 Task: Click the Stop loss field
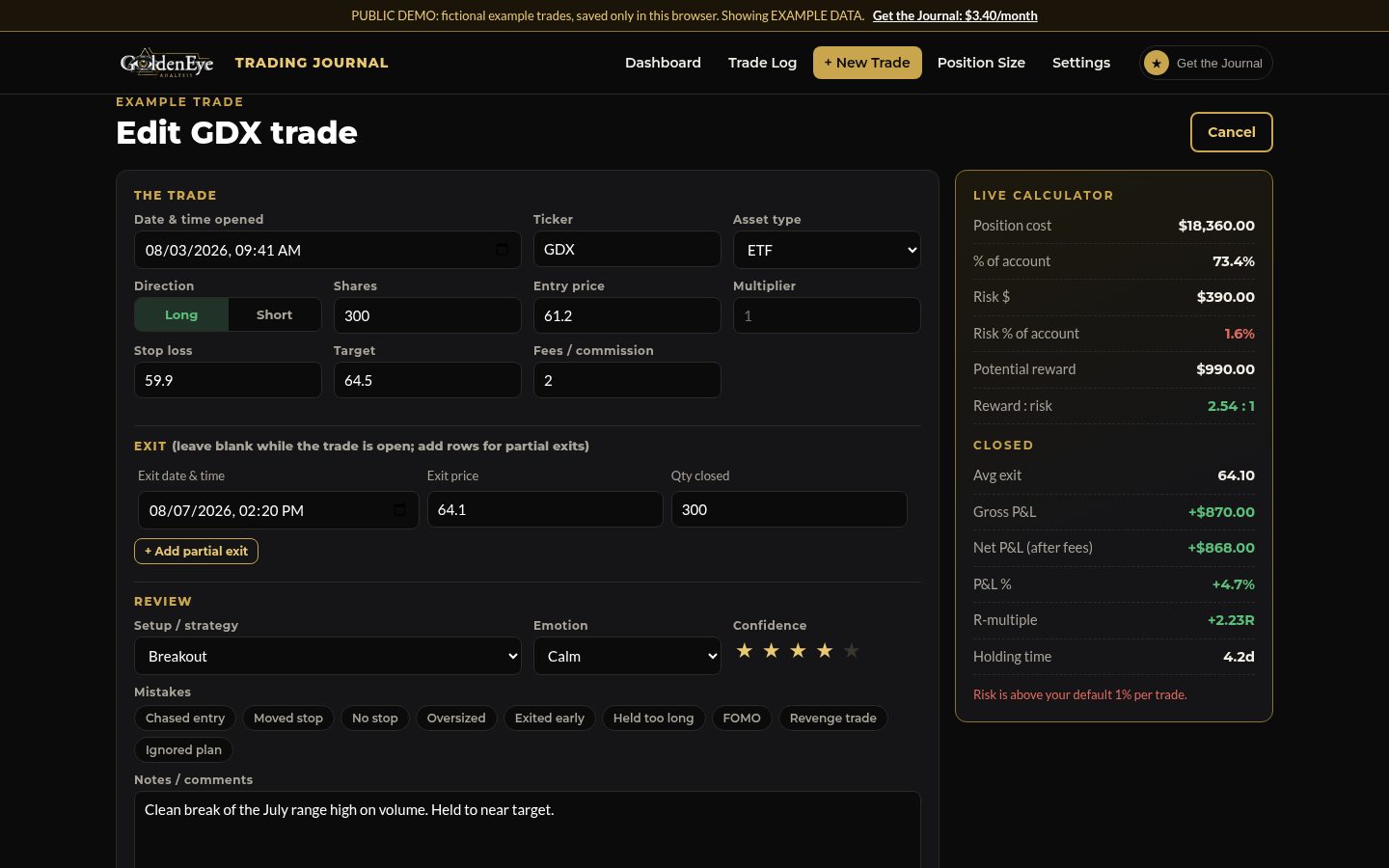(x=228, y=380)
